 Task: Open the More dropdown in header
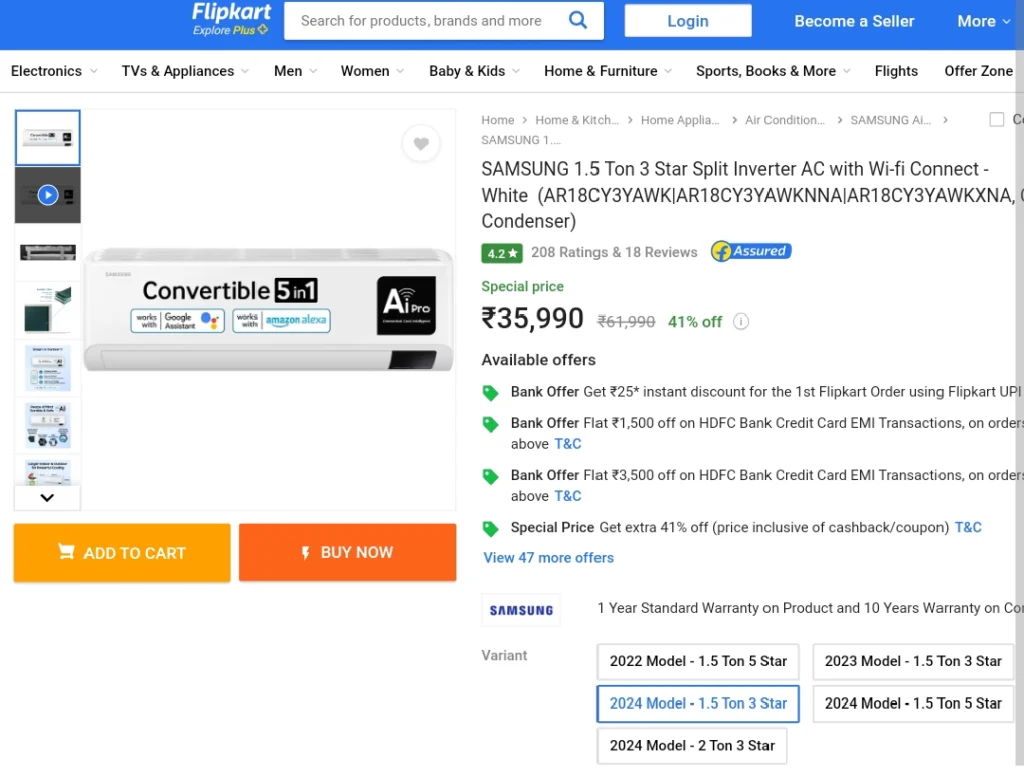[x=984, y=22]
